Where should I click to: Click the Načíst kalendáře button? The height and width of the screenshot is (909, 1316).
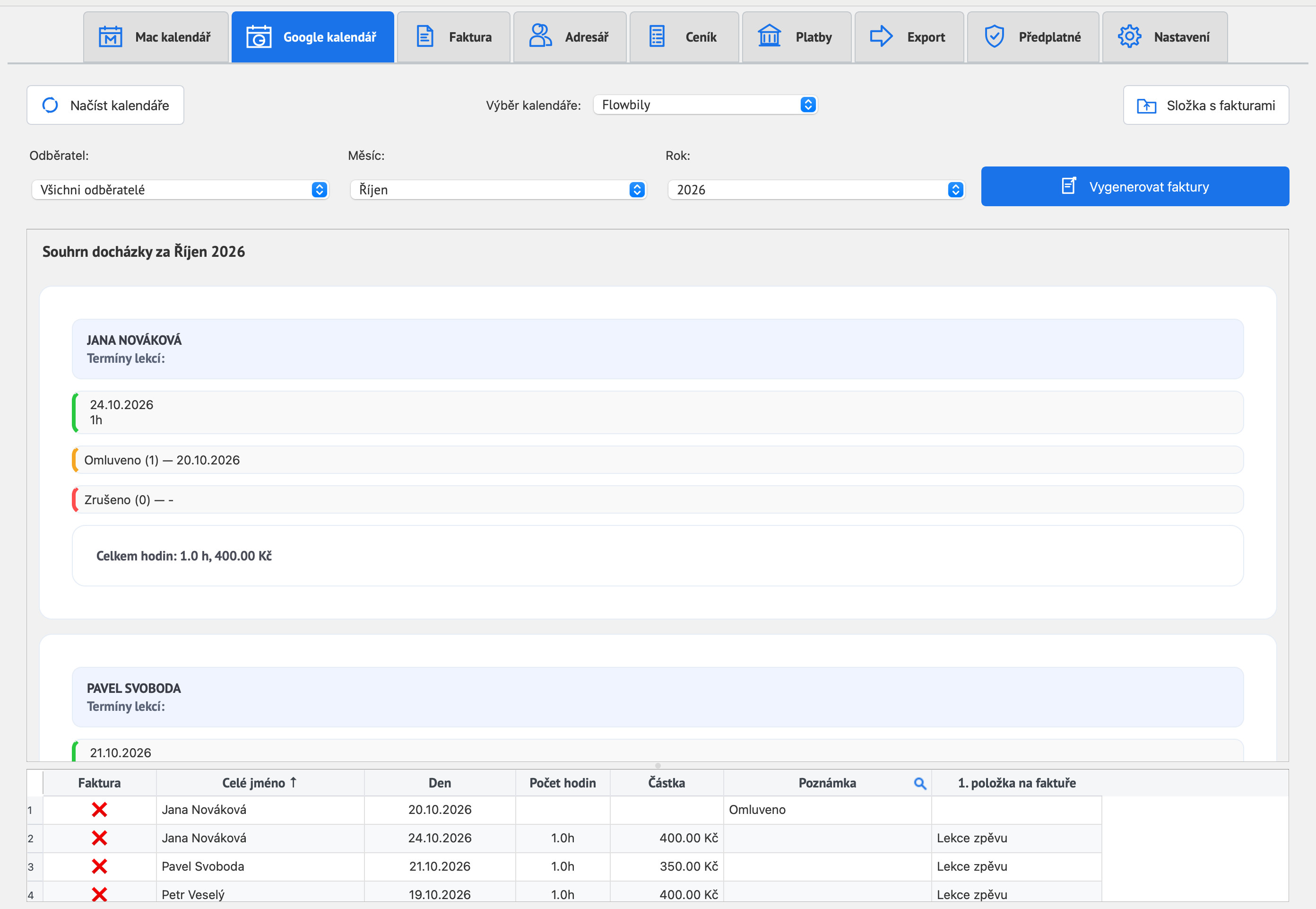pyautogui.click(x=105, y=105)
